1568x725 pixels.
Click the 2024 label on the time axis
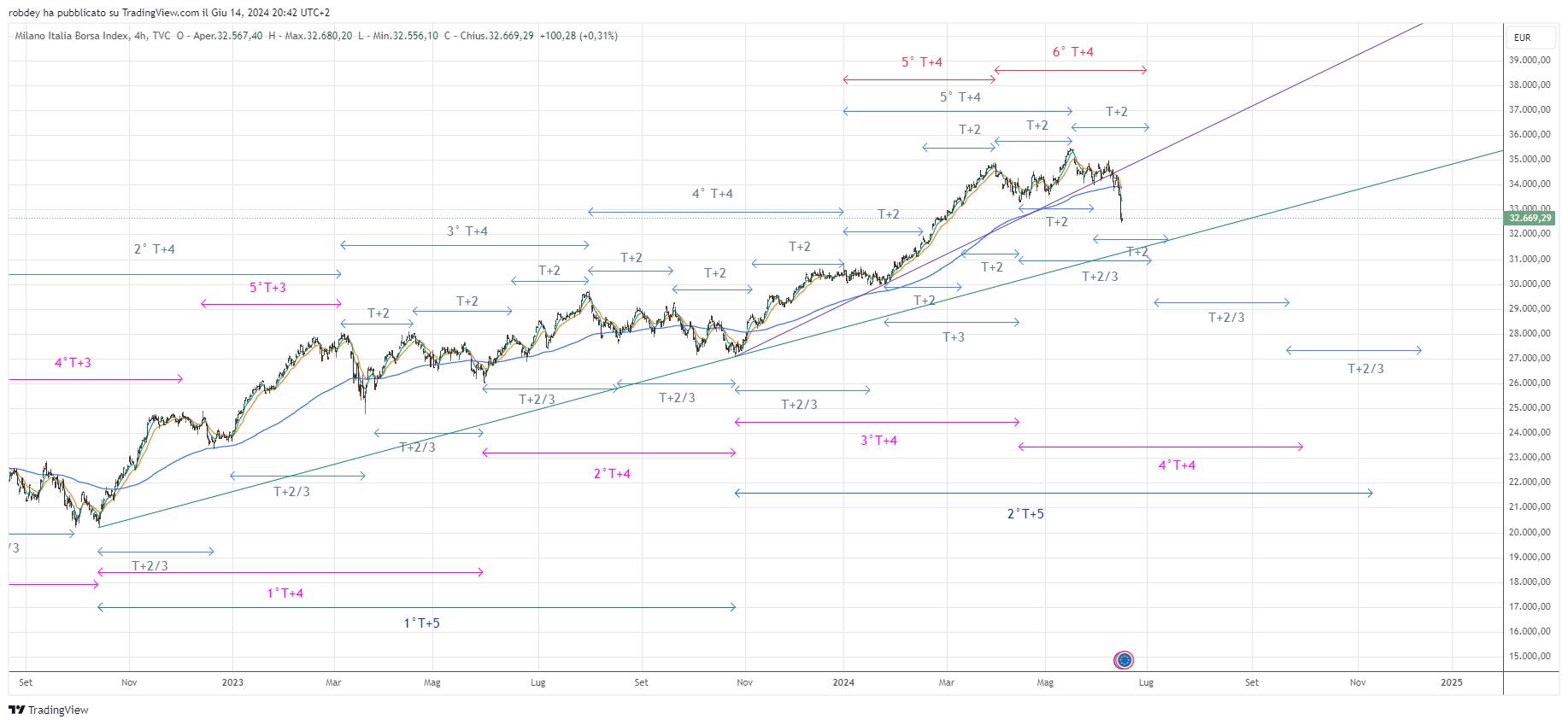click(x=843, y=682)
